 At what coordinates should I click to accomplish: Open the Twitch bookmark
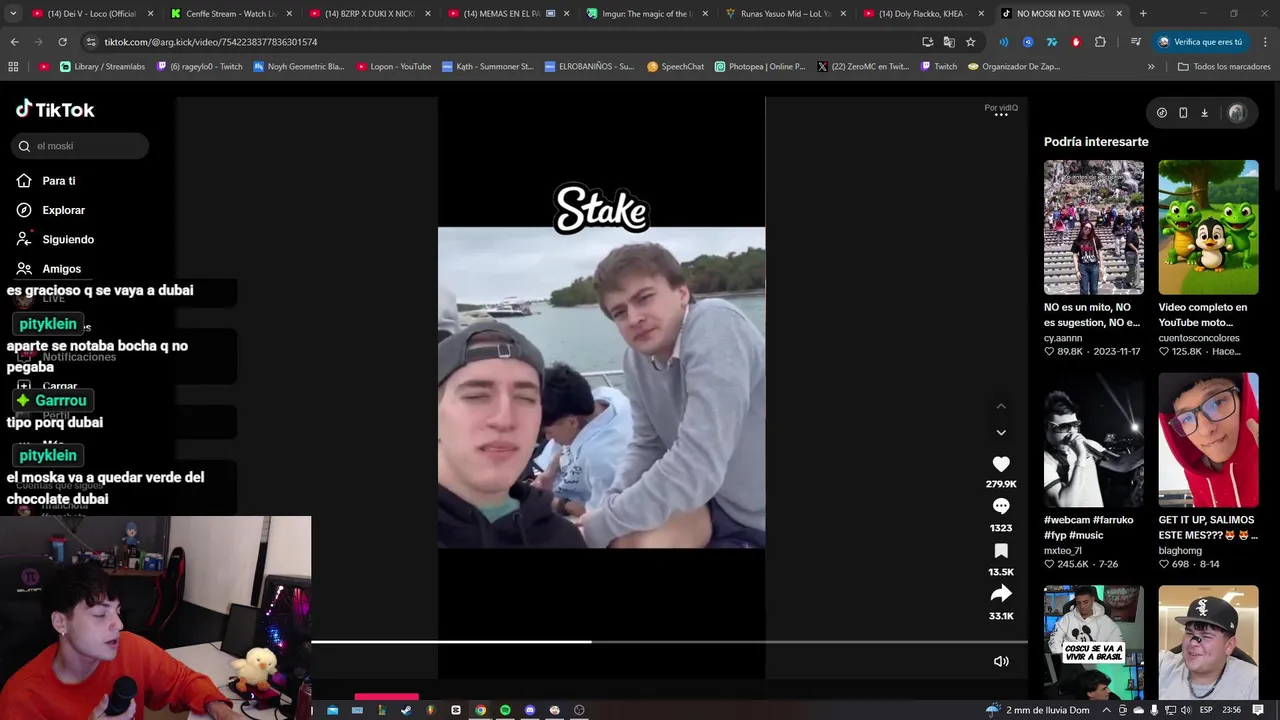click(938, 67)
